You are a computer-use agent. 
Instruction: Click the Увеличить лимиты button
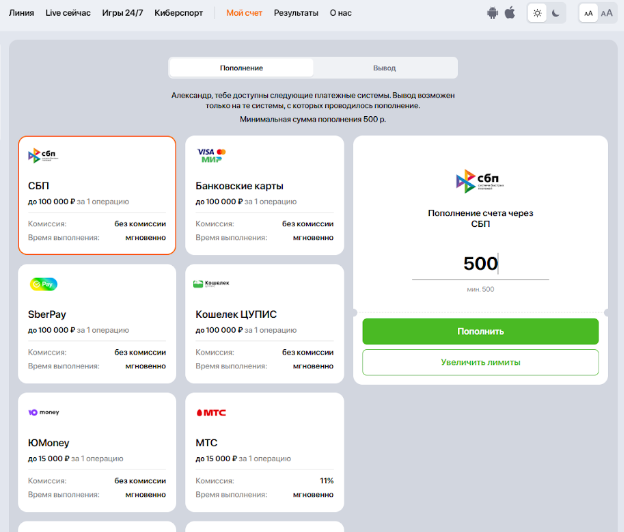[x=480, y=362]
